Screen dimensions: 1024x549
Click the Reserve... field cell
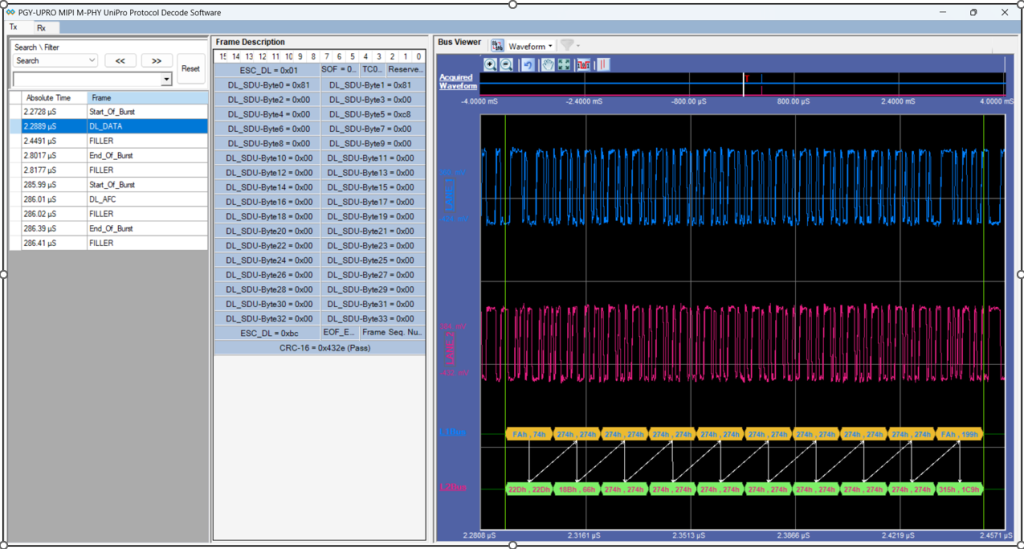[405, 69]
